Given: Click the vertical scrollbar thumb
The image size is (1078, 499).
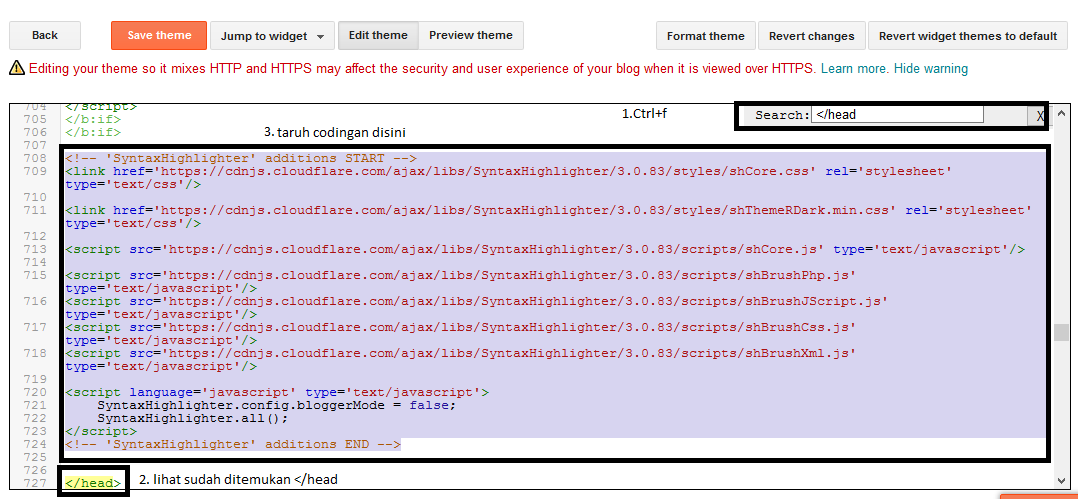Looking at the screenshot, I should point(1062,333).
